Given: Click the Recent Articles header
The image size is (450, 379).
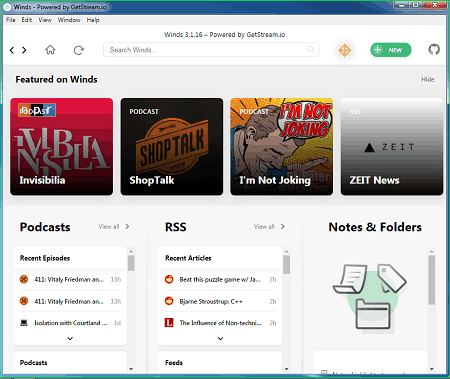Looking at the screenshot, I should click(188, 258).
